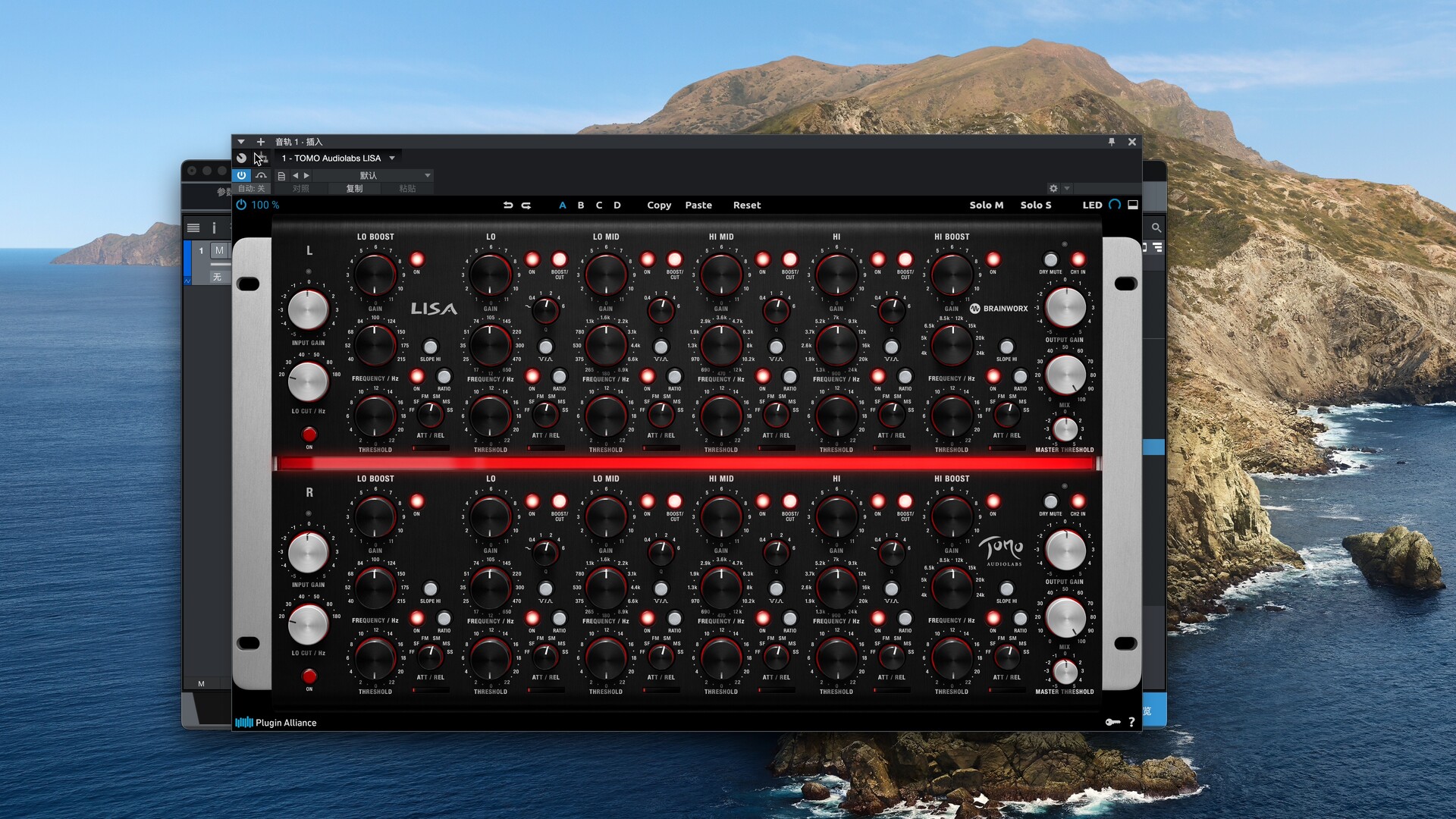Open the 默认 preset dropdown
Screen dimensions: 1456x819
[373, 176]
